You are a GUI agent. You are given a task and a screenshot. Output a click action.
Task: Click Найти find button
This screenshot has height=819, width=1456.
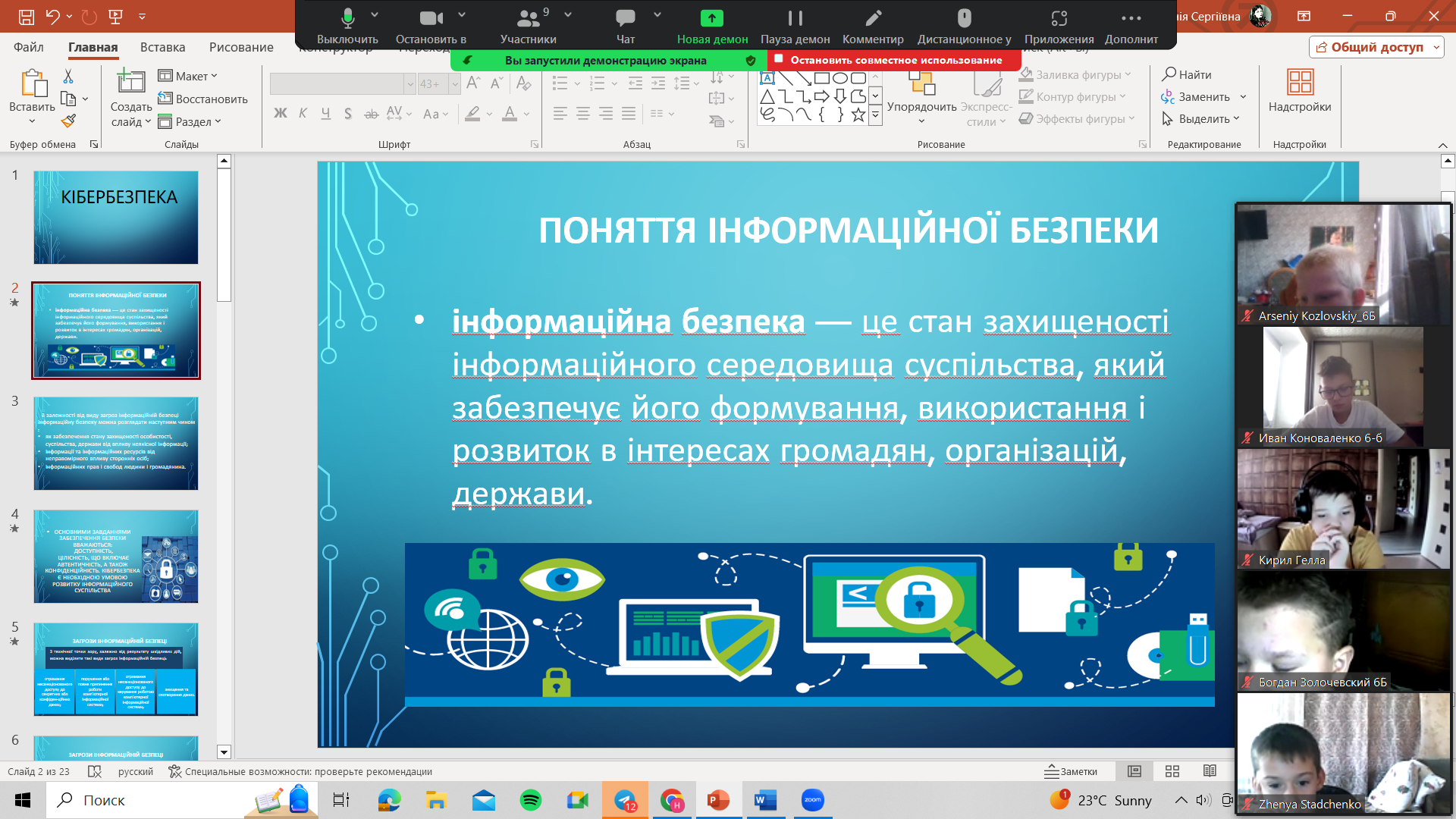pyautogui.click(x=1187, y=74)
